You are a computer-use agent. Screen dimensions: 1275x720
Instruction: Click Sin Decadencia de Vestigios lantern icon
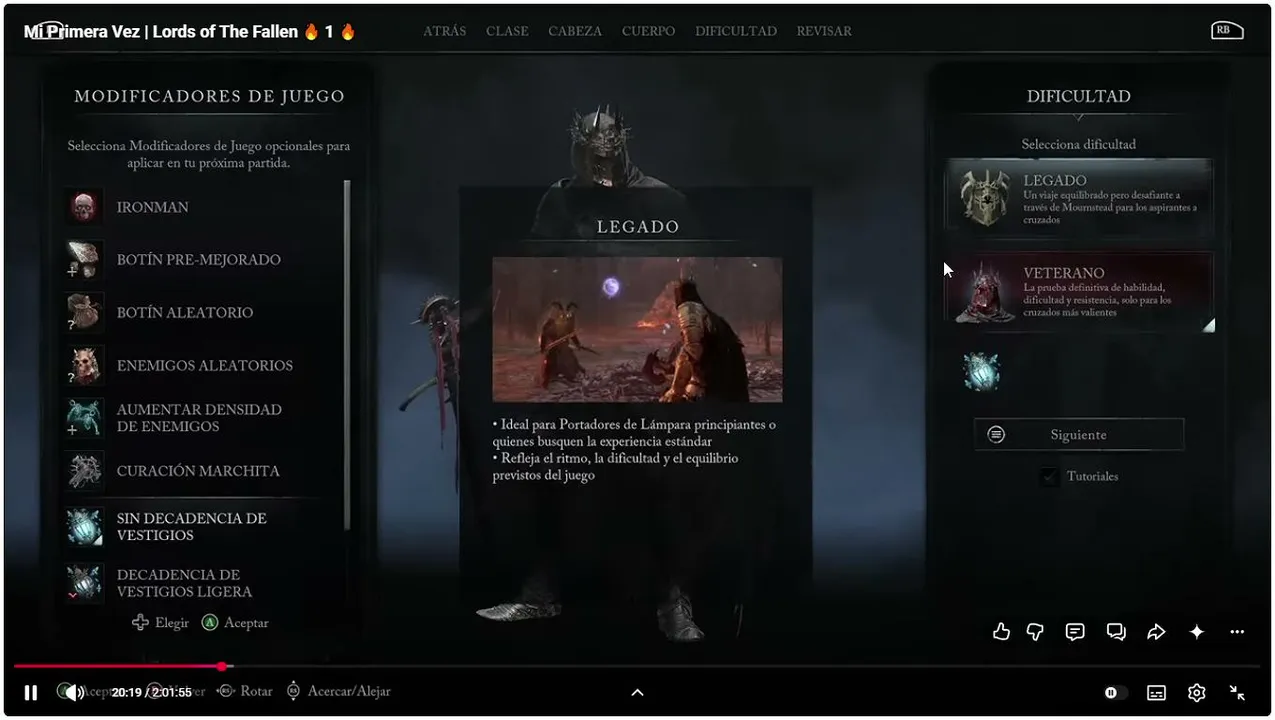point(85,526)
